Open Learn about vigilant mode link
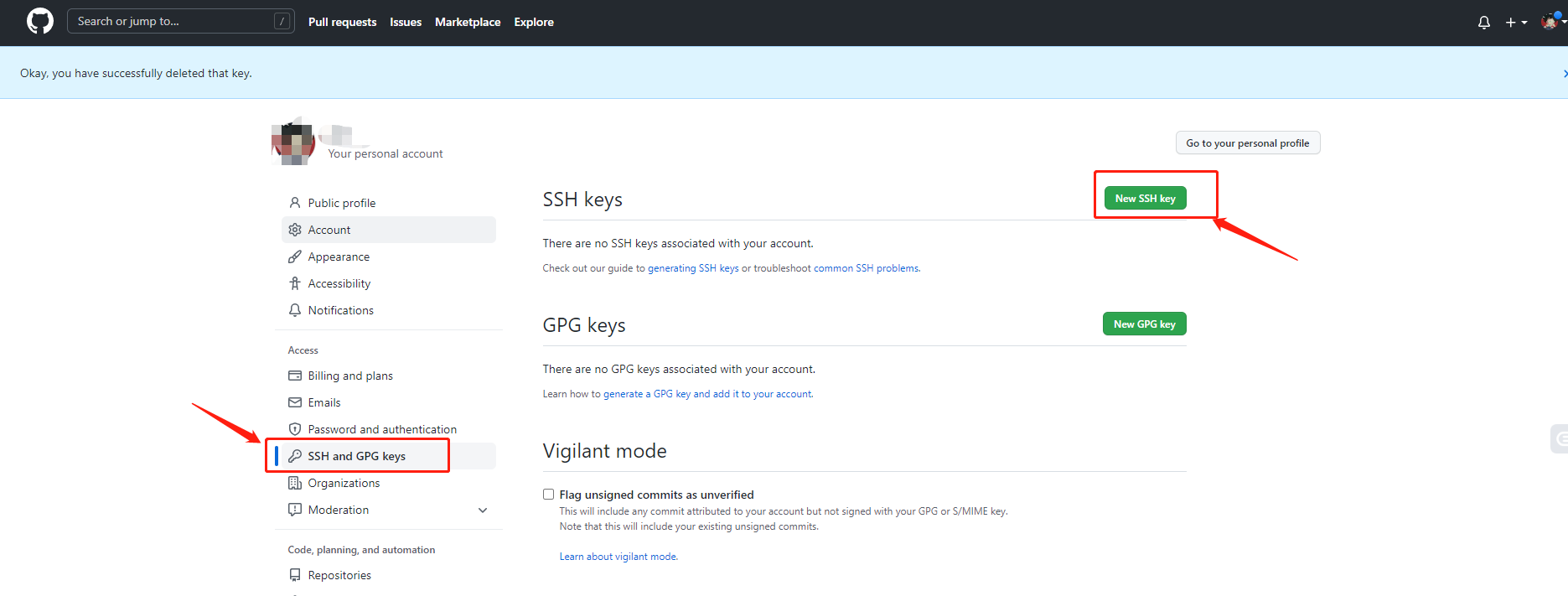This screenshot has height=596, width=1568. [x=618, y=557]
